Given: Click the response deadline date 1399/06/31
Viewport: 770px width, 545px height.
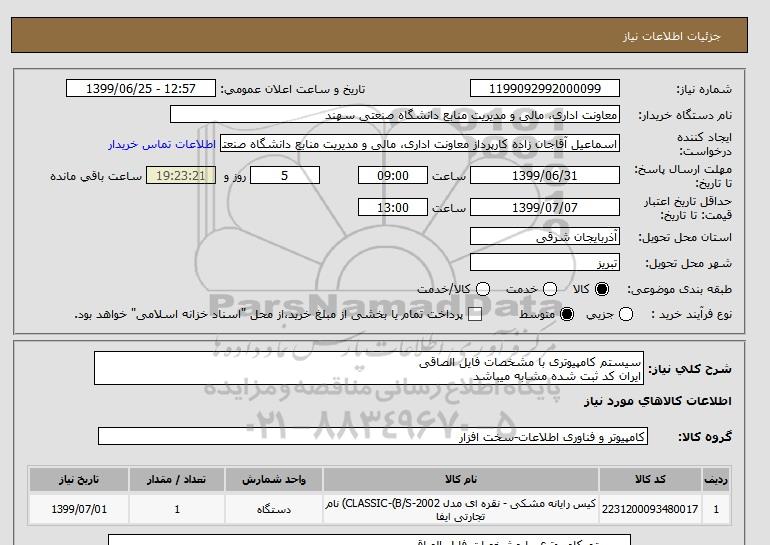Looking at the screenshot, I should [x=545, y=175].
